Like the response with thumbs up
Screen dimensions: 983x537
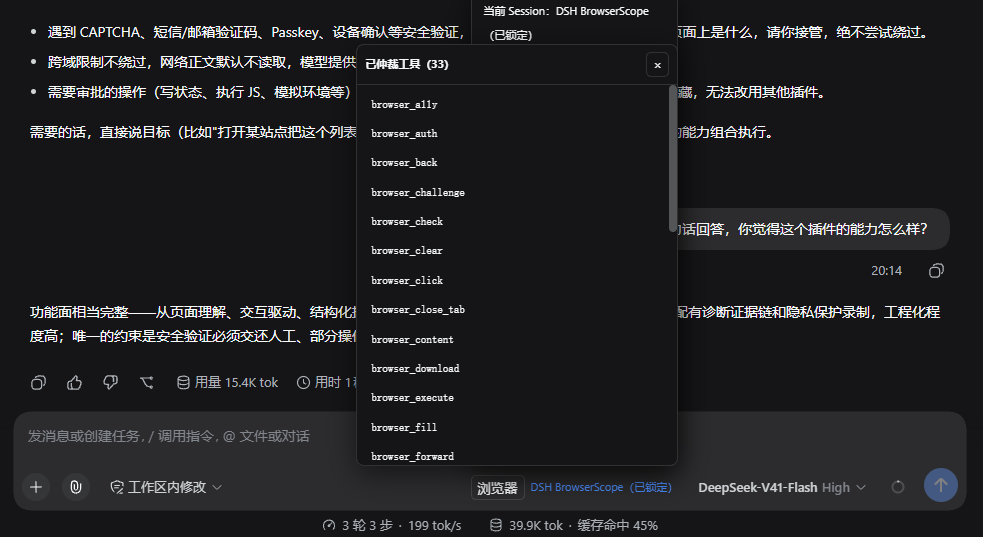75,382
